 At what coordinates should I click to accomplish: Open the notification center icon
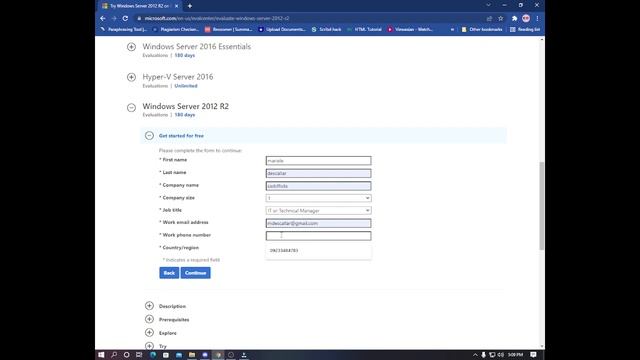pyautogui.click(x=533, y=355)
